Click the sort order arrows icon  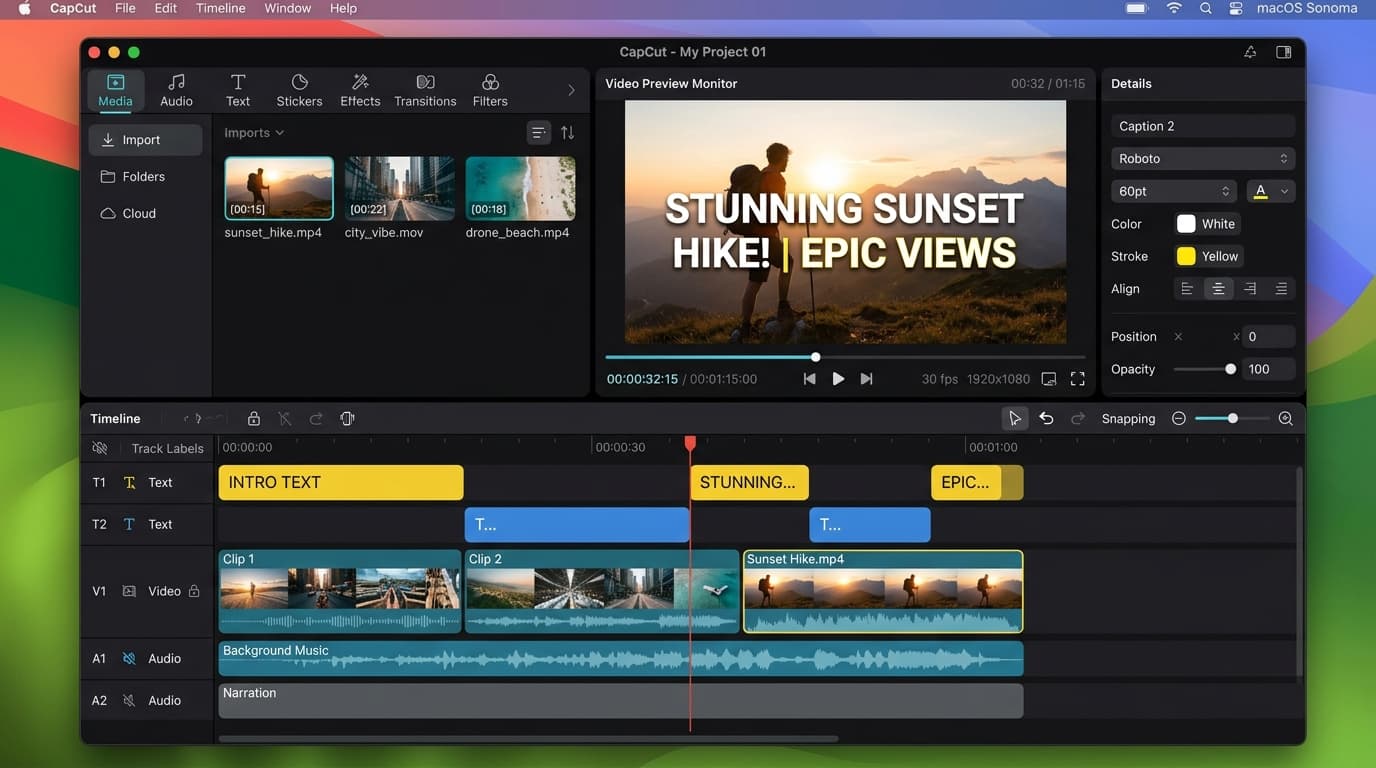567,133
